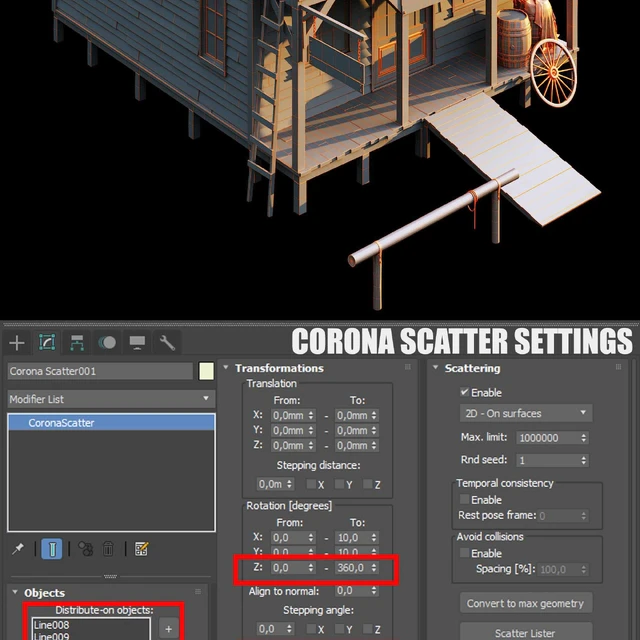Click the Corona Scatter001 object name field
640x640 pixels.
point(100,371)
